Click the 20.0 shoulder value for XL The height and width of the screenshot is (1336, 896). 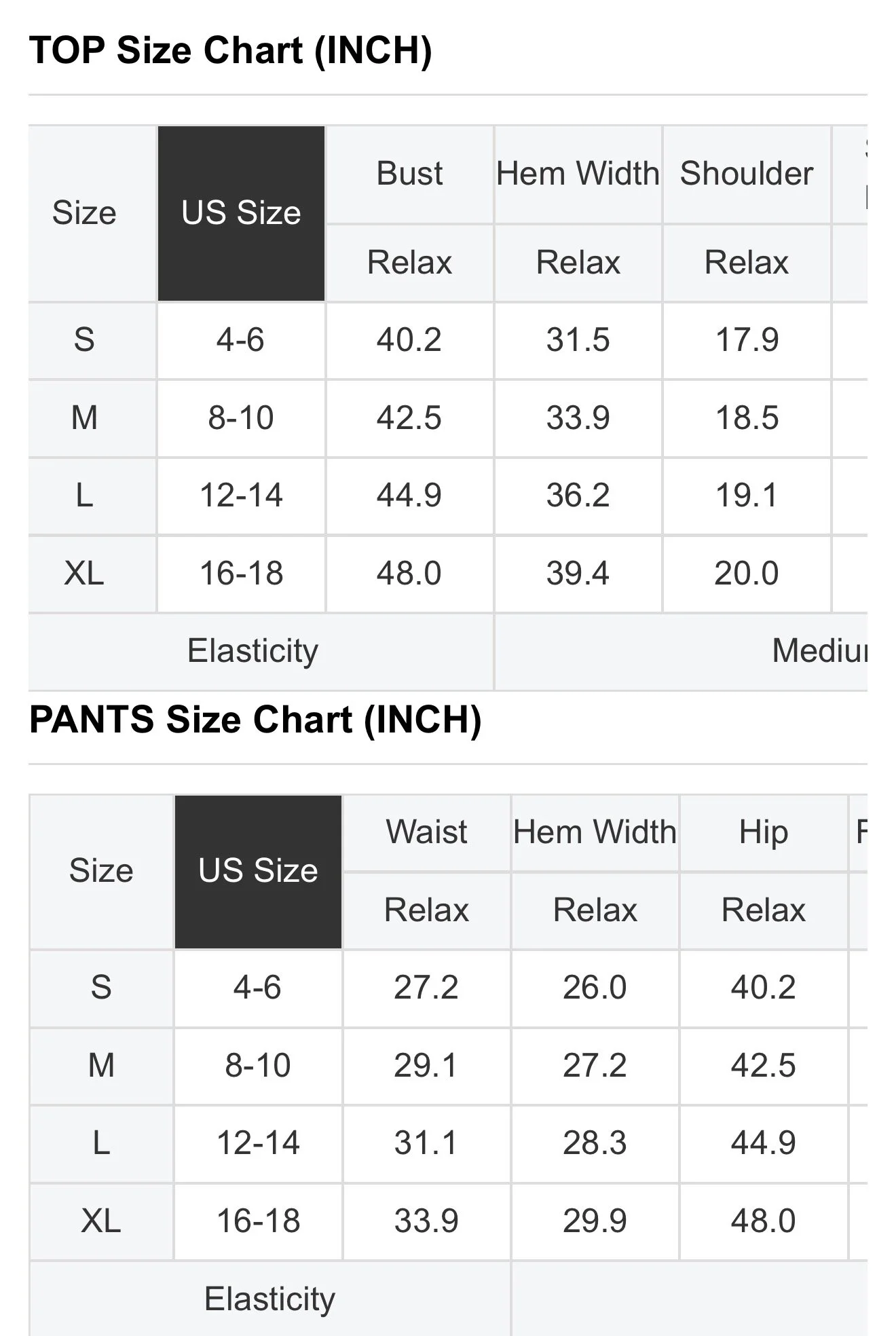747,574
